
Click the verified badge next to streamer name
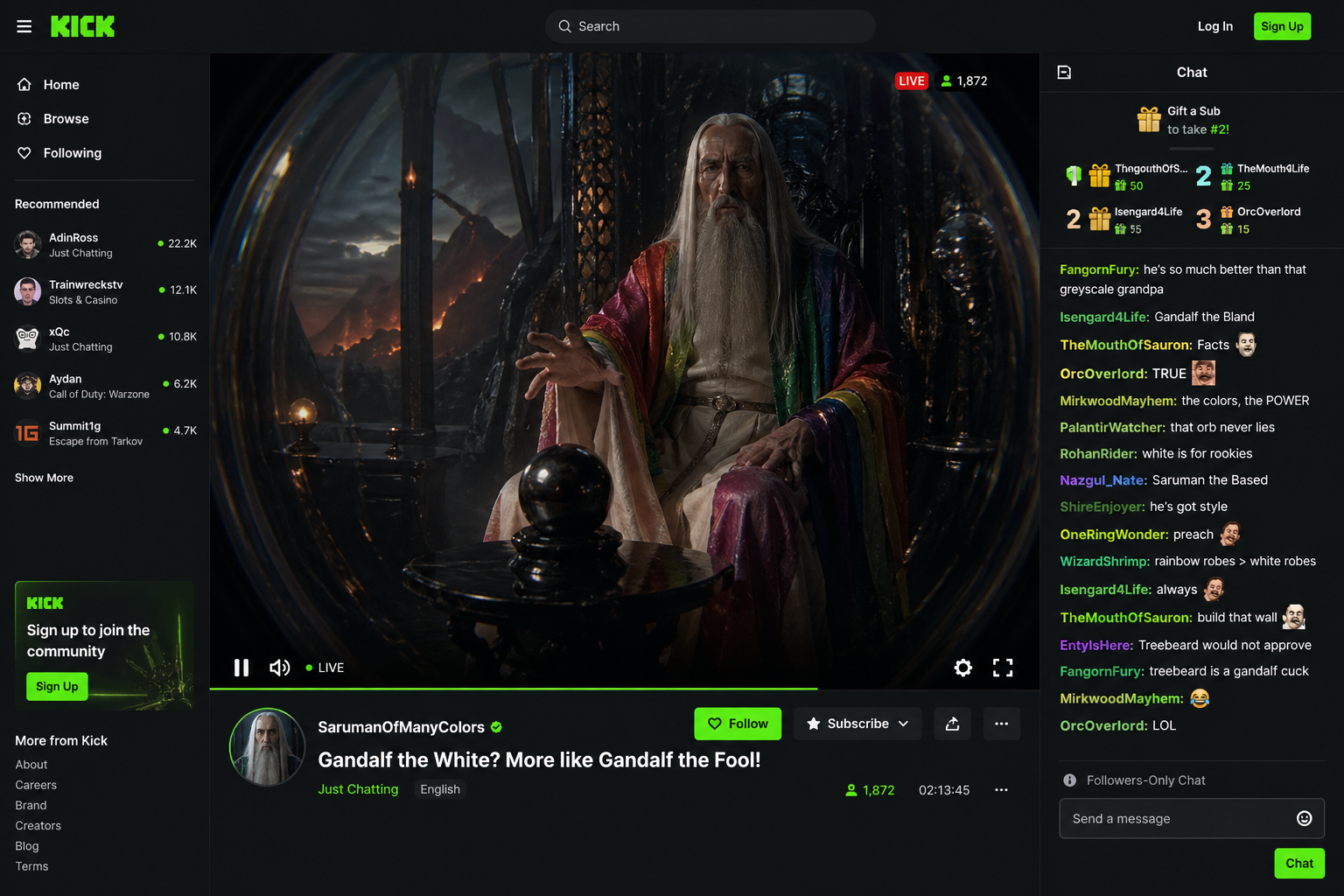point(496,727)
